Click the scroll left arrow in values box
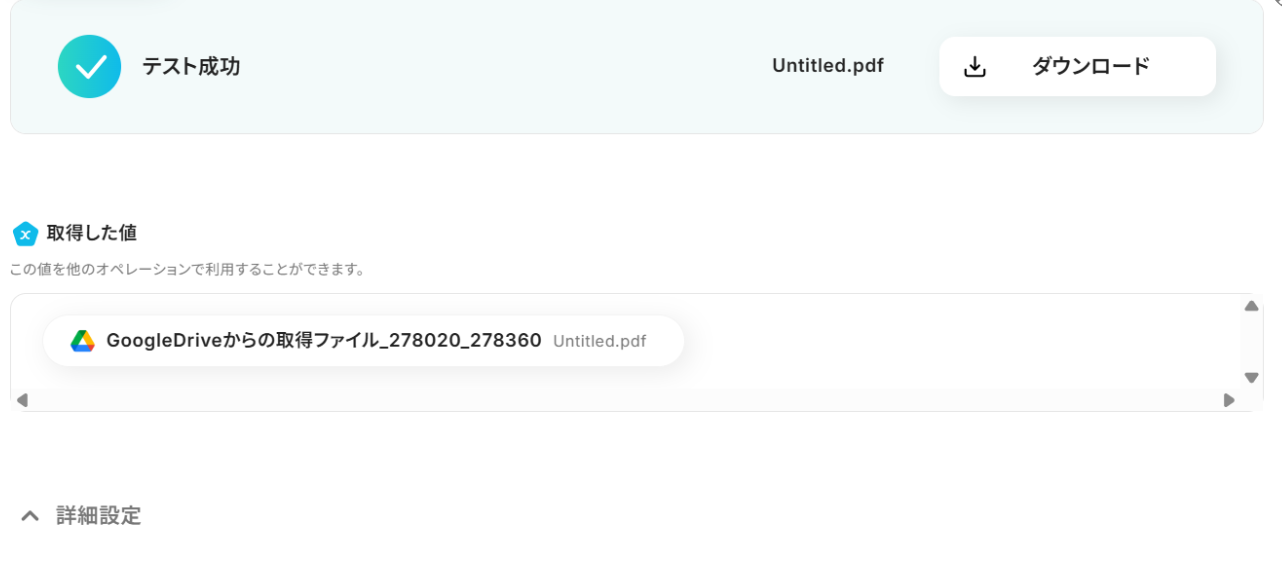This screenshot has height=583, width=1282. pyautogui.click(x=22, y=400)
